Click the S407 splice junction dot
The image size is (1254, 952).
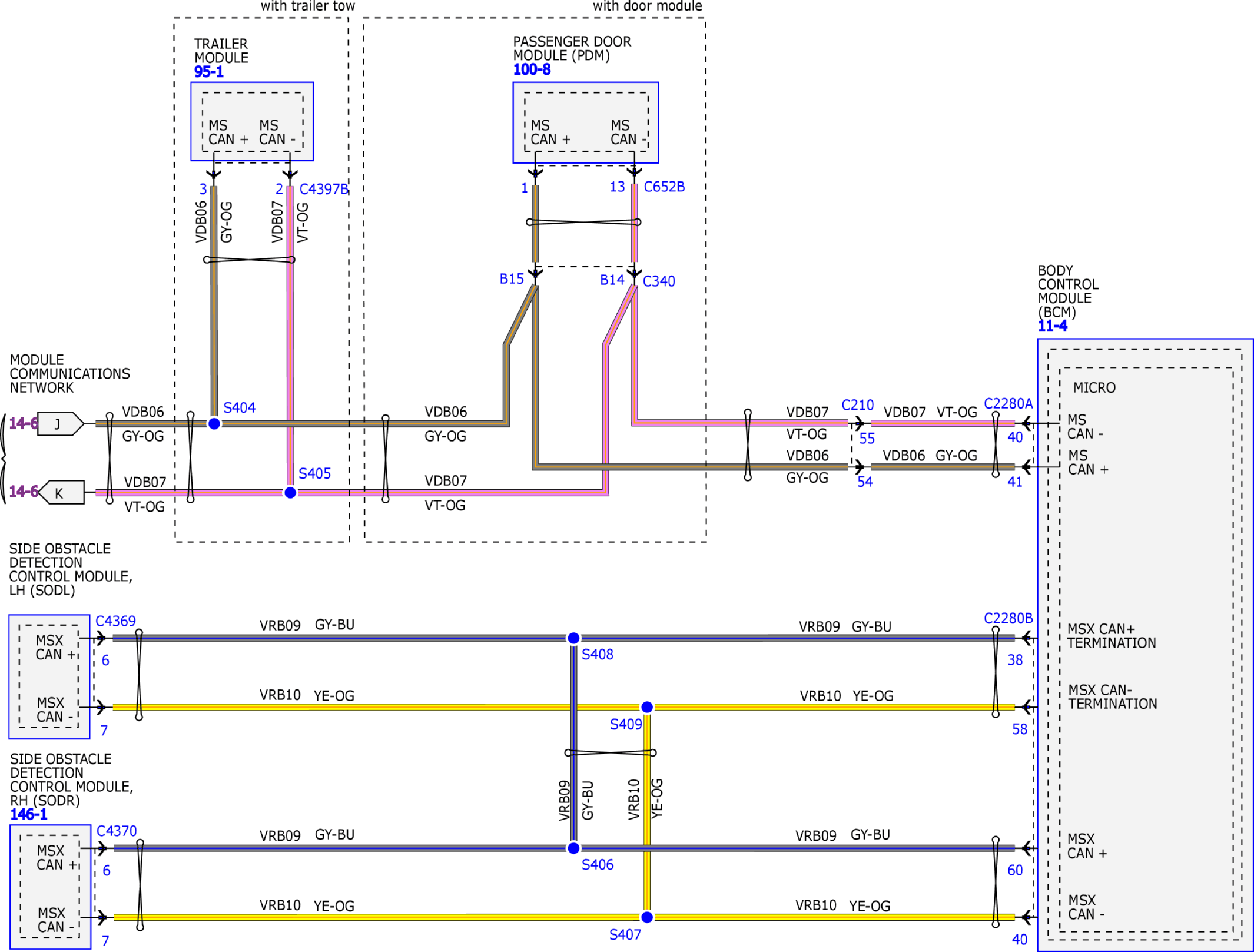(647, 917)
